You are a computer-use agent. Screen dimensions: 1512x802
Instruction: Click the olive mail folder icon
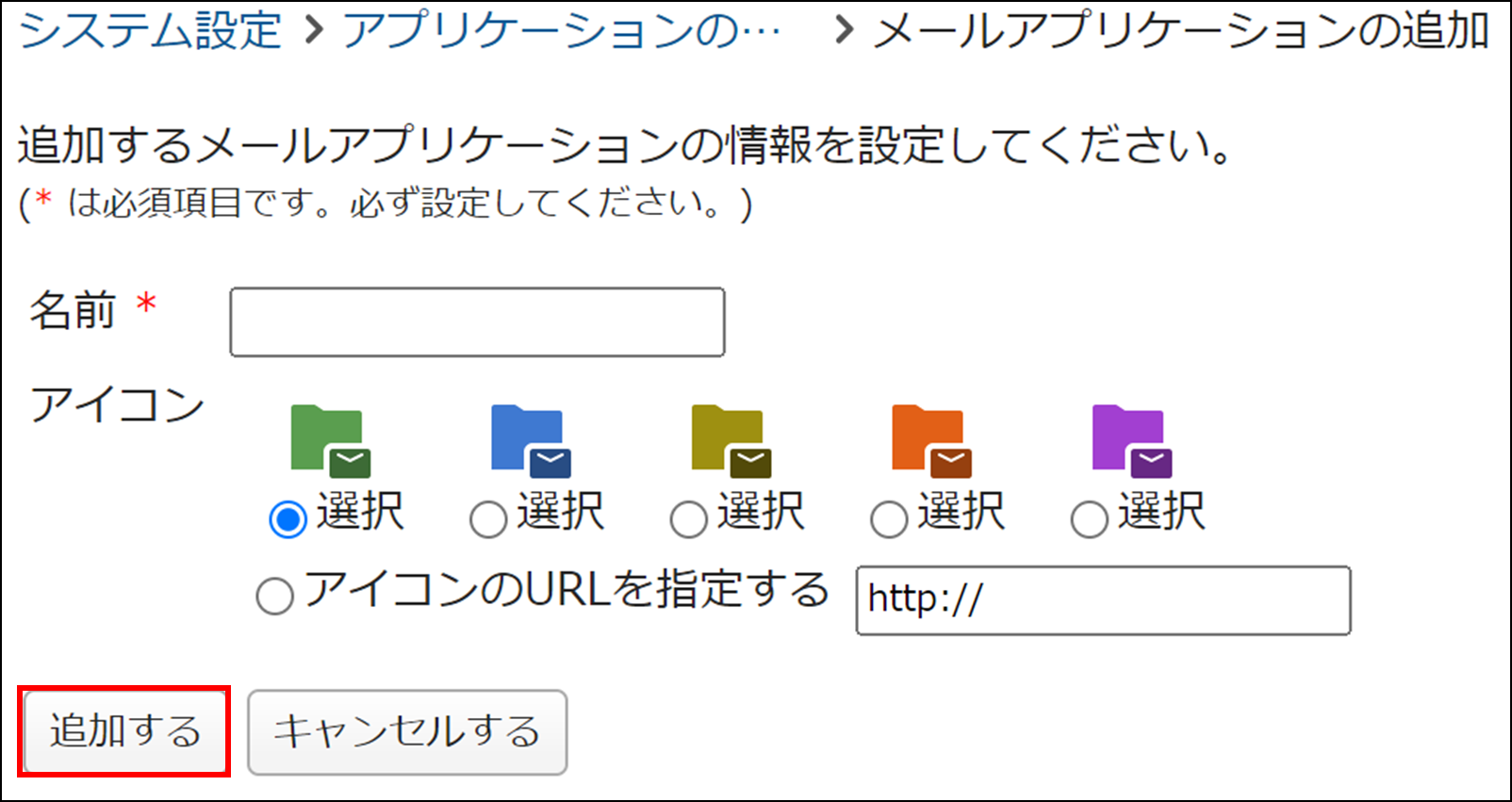(x=731, y=441)
